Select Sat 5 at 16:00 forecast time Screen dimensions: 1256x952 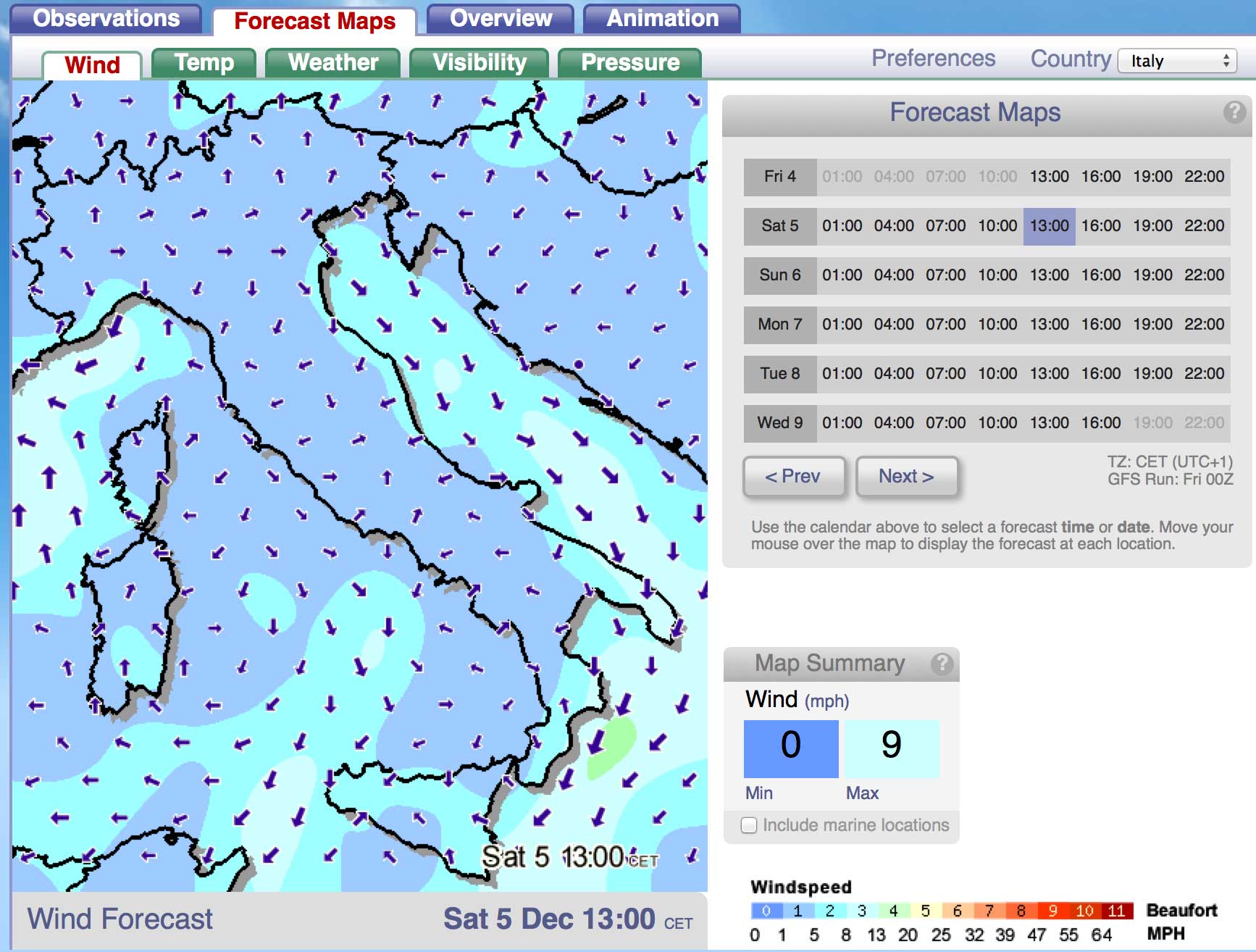pyautogui.click(x=1100, y=226)
